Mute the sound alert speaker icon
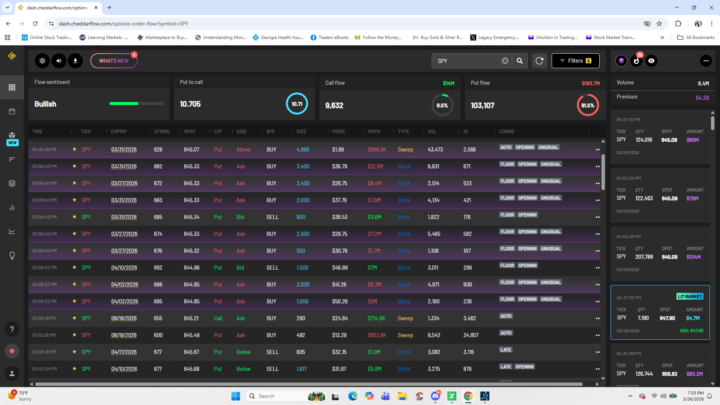The width and height of the screenshot is (720, 405). 59,61
